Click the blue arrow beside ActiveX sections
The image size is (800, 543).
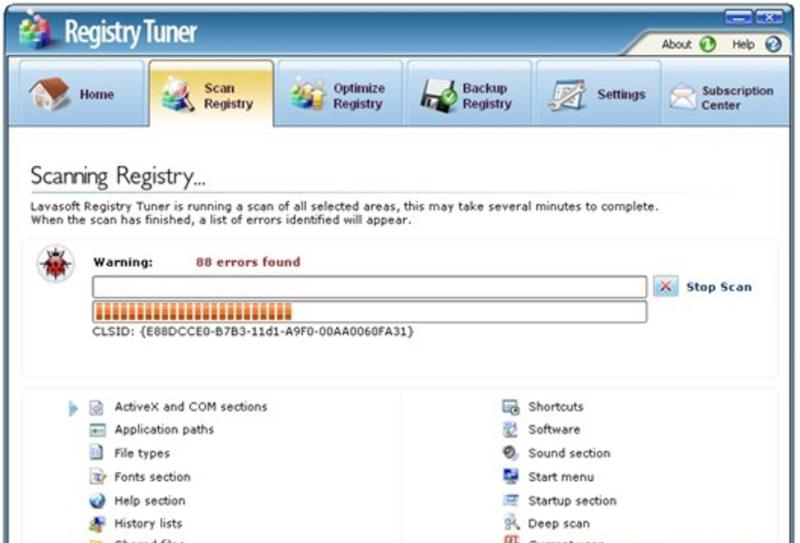click(x=73, y=408)
